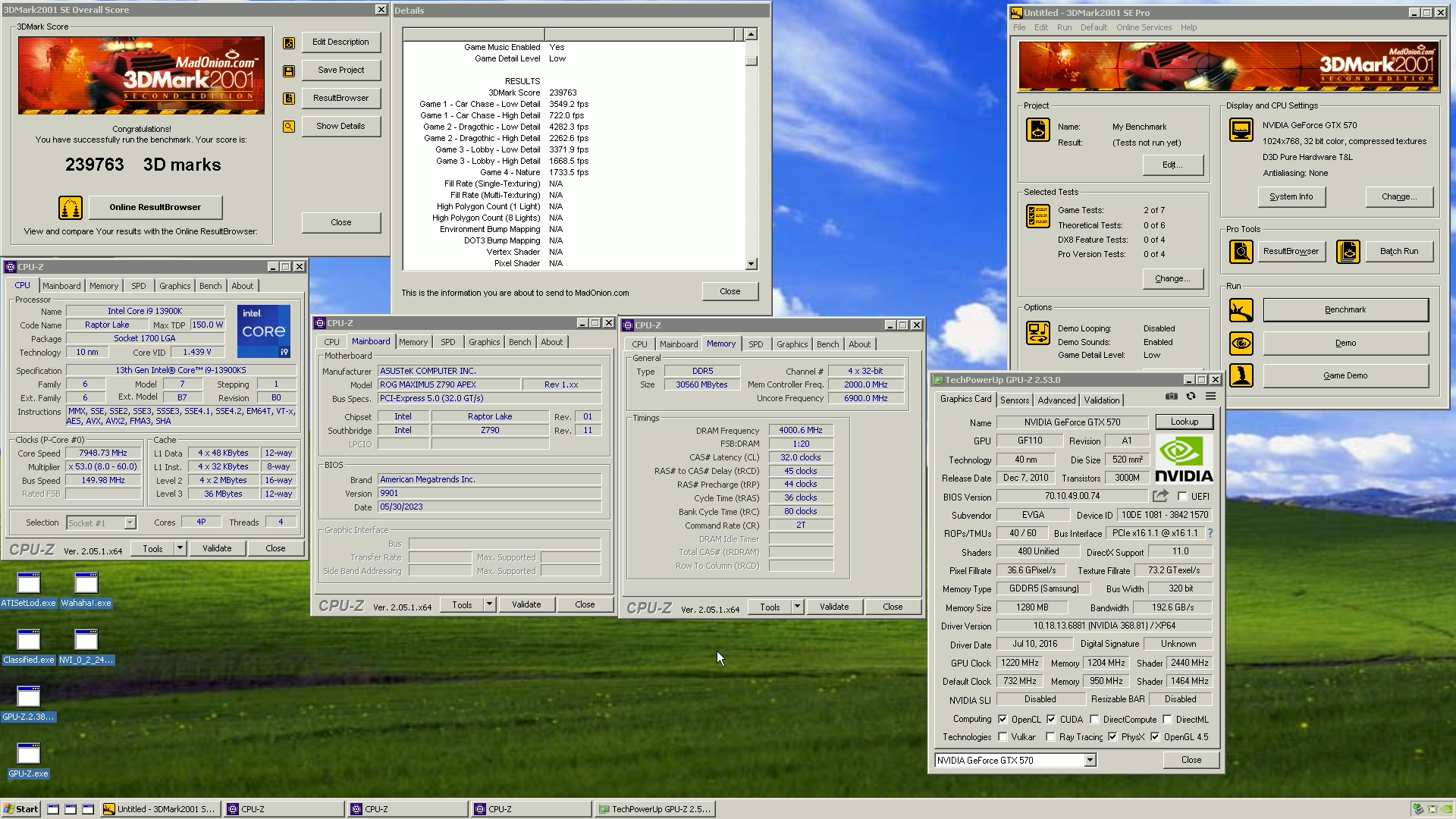This screenshot has height=819, width=1456.
Task: Click the Demo eye icon
Action: coord(1241,344)
